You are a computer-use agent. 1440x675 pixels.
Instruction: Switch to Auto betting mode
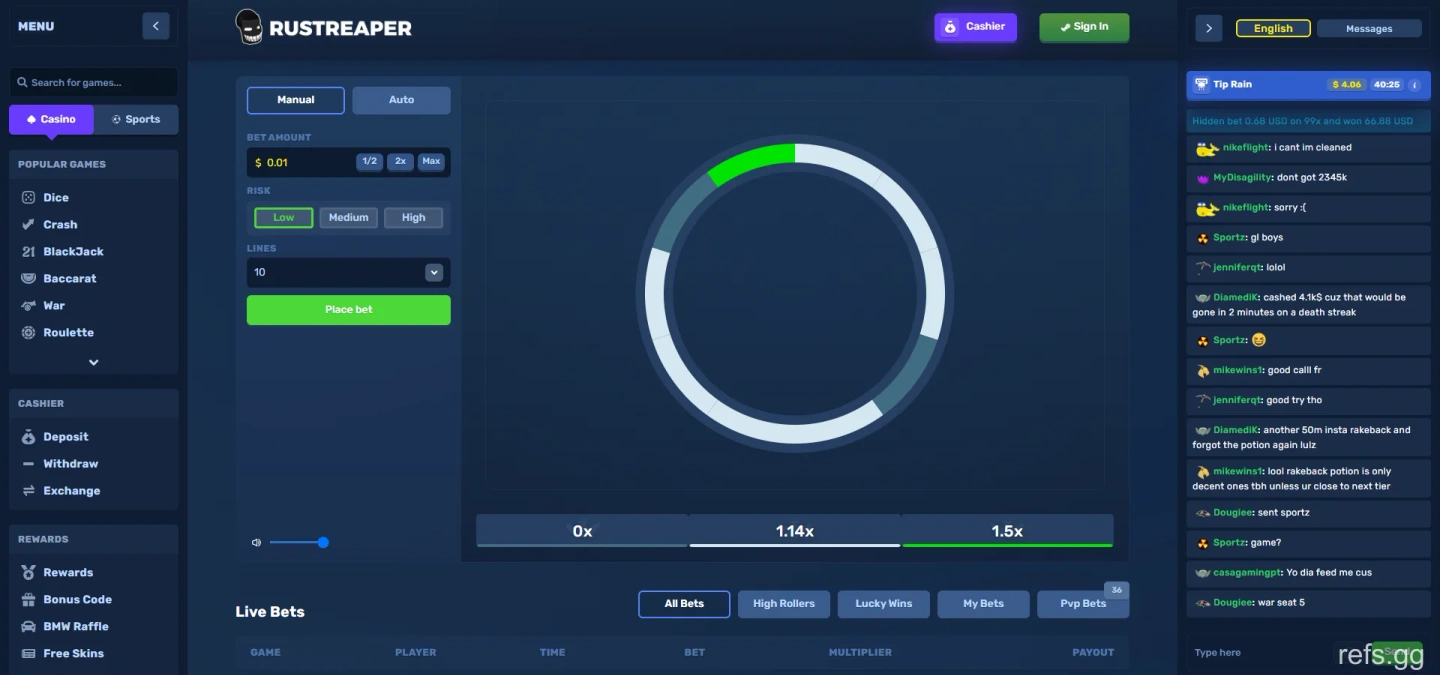[x=402, y=100]
